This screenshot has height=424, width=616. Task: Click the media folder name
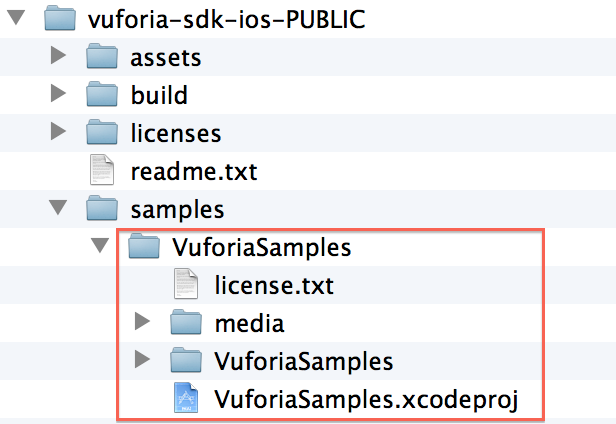tap(249, 323)
